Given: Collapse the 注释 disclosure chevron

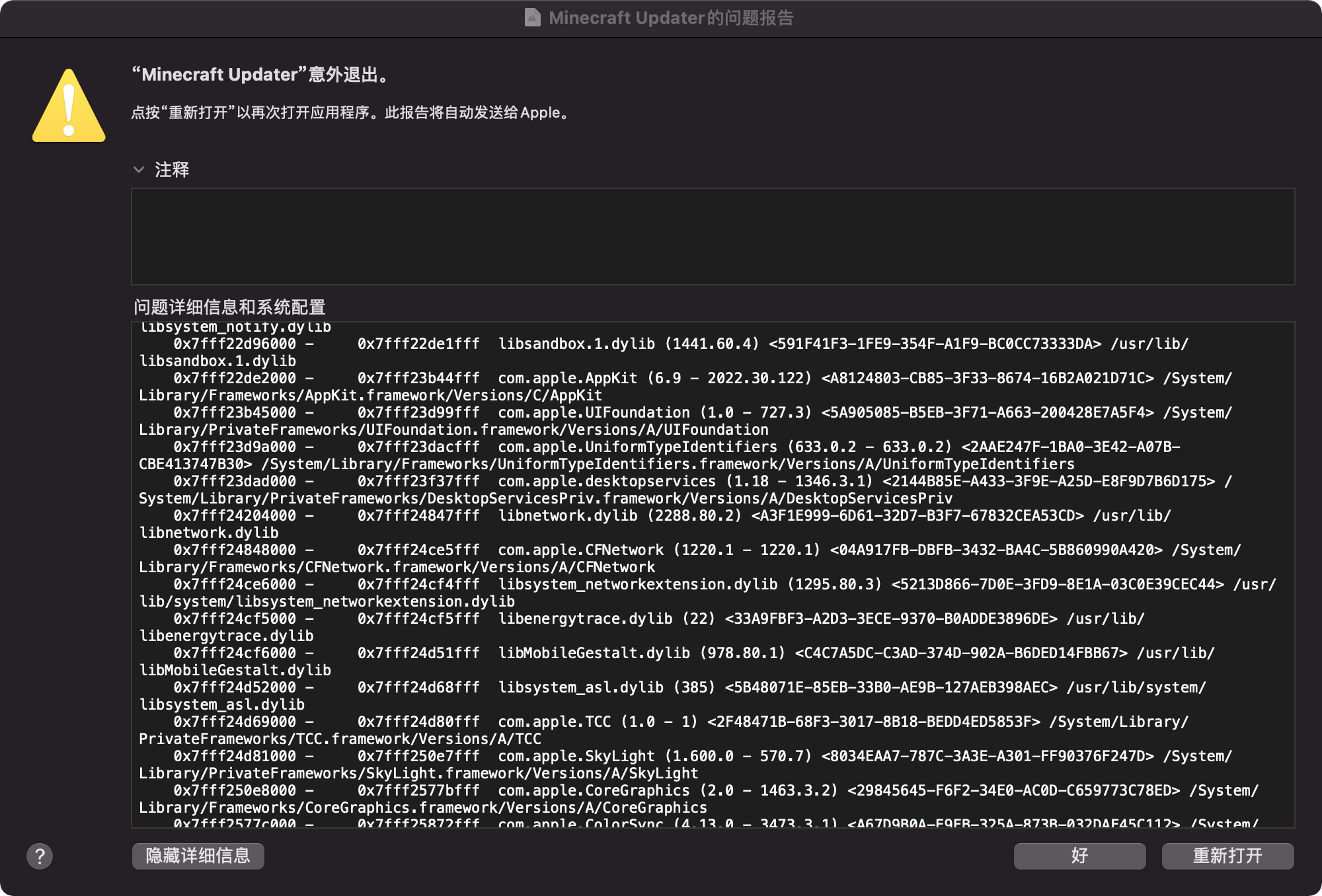Looking at the screenshot, I should pyautogui.click(x=139, y=170).
